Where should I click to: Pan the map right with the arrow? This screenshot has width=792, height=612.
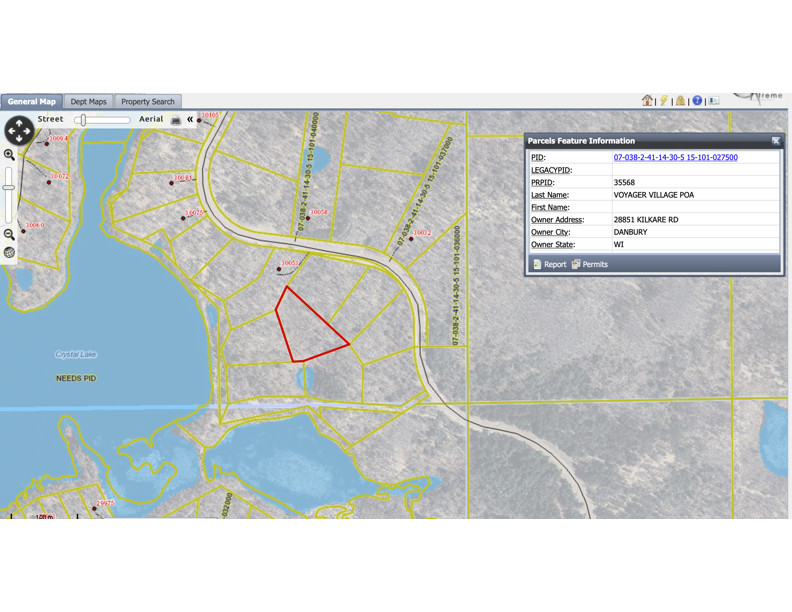pos(27,131)
